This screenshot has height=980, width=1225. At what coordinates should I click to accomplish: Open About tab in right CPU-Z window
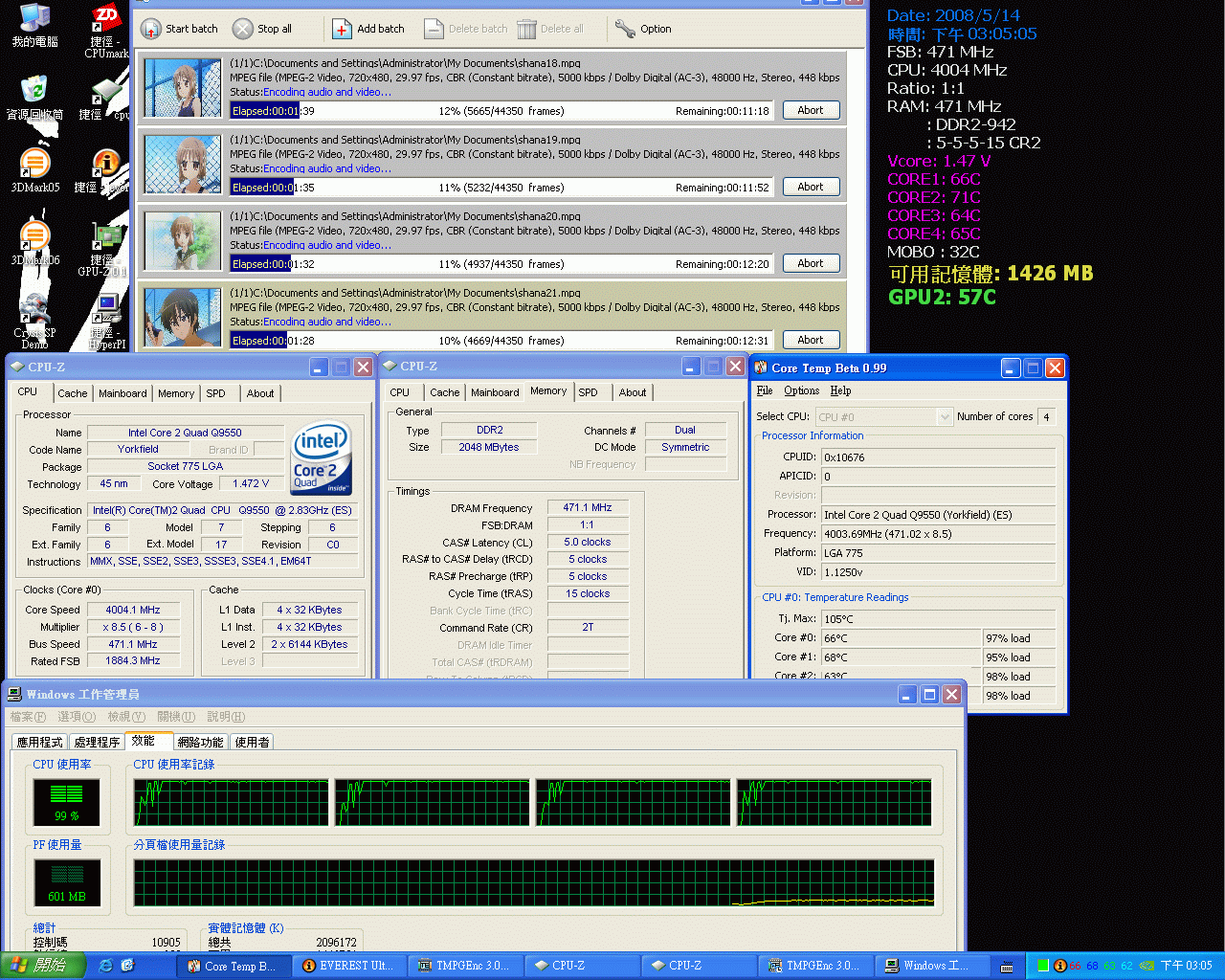(633, 392)
